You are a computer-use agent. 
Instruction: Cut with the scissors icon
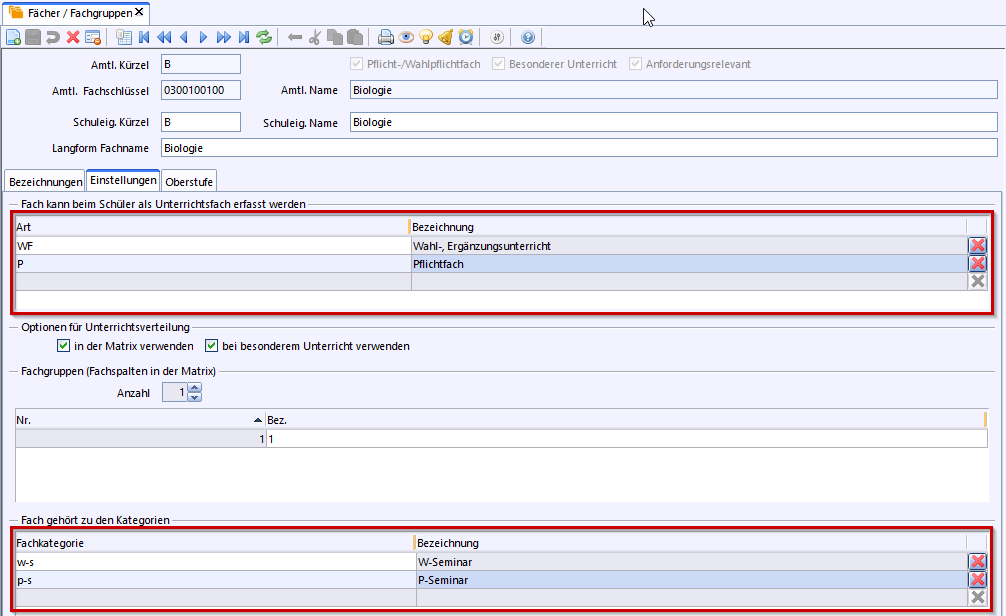click(x=314, y=37)
